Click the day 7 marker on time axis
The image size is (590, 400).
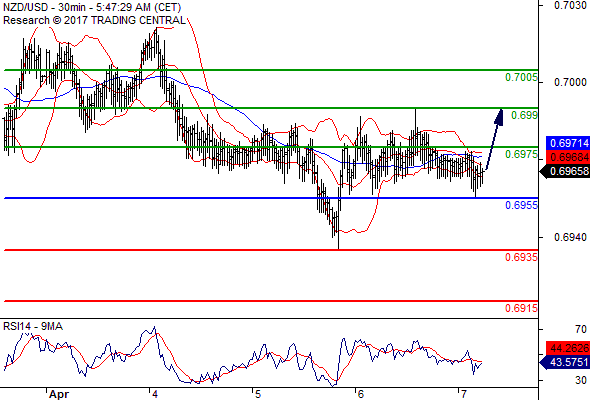click(464, 394)
